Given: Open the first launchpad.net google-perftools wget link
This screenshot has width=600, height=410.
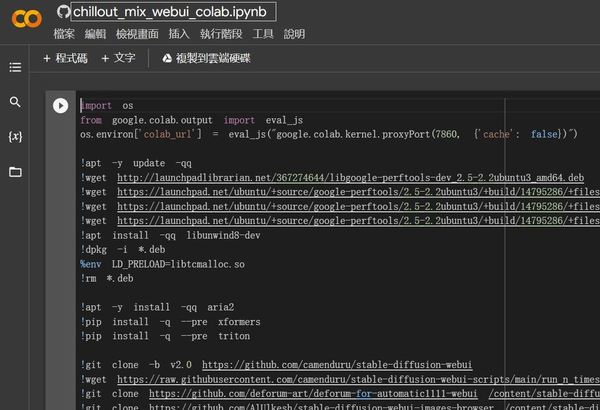Looking at the screenshot, I should pos(359,192).
